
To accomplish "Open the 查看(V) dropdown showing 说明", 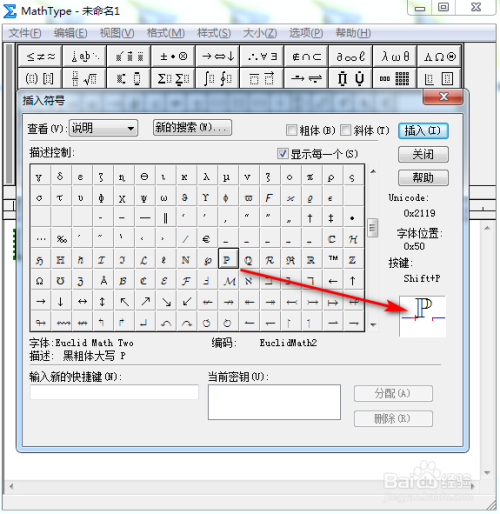I will 103,128.
